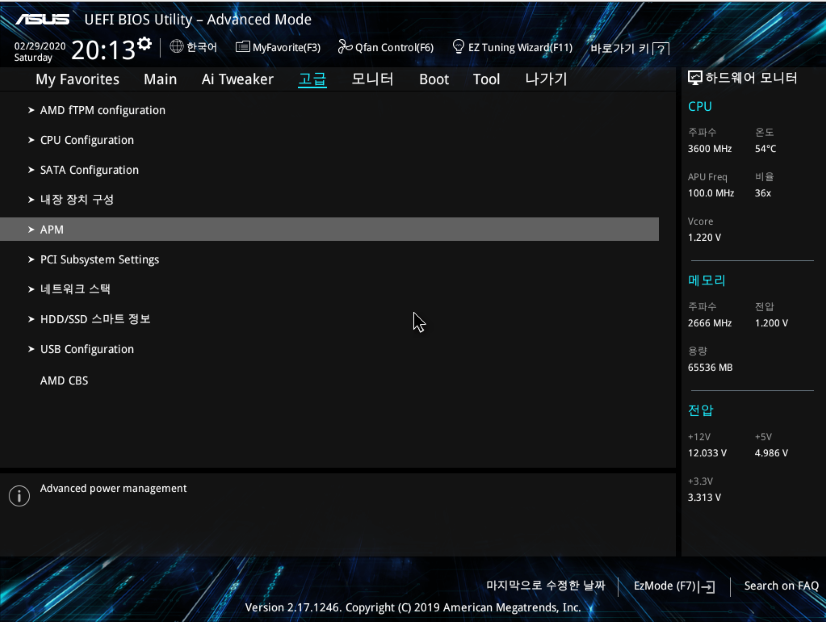Switch to the My Favorites tab
826x623 pixels.
click(77, 80)
